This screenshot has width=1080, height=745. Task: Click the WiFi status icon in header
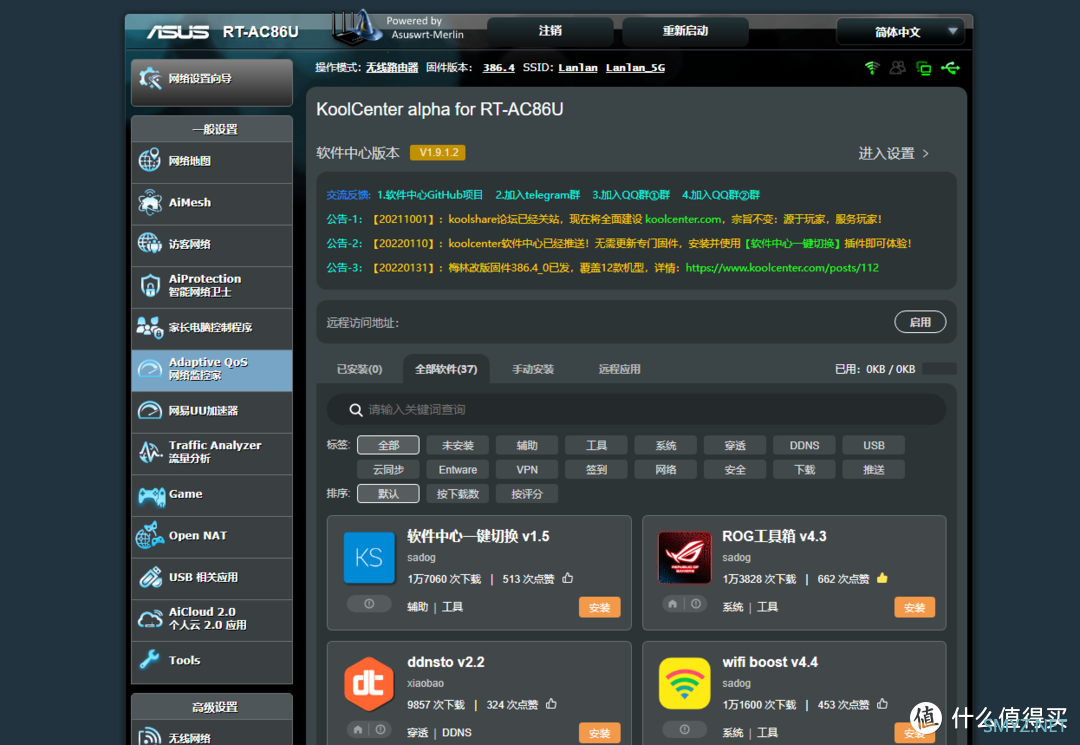(x=872, y=67)
